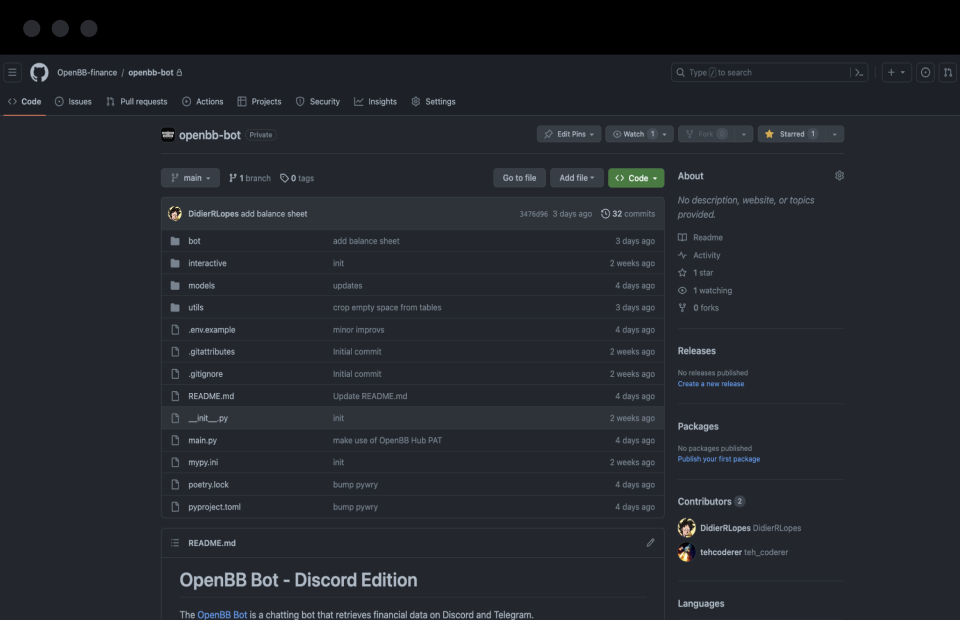This screenshot has height=620, width=960.
Task: Edit the README with the pencil icon
Action: pos(650,542)
